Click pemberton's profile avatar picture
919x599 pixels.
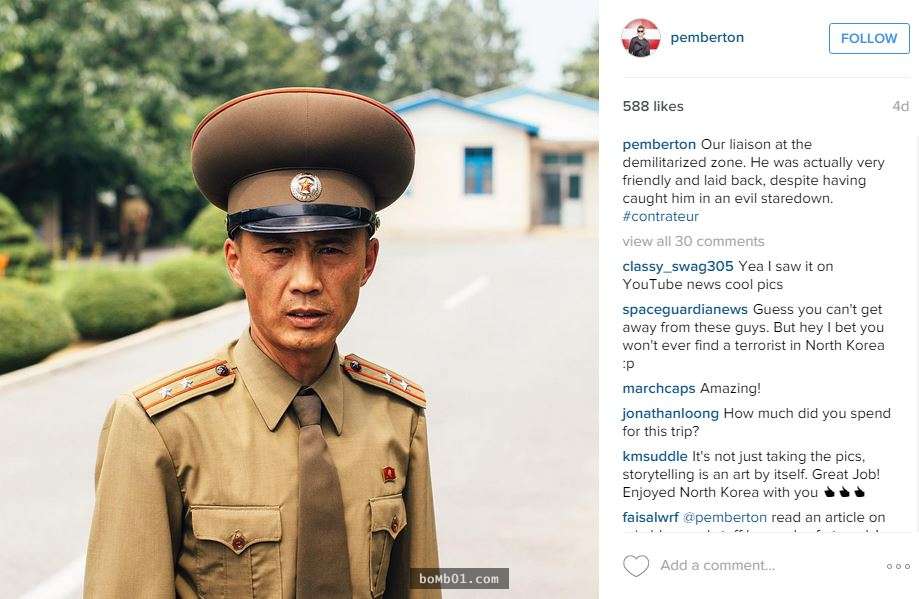point(641,38)
